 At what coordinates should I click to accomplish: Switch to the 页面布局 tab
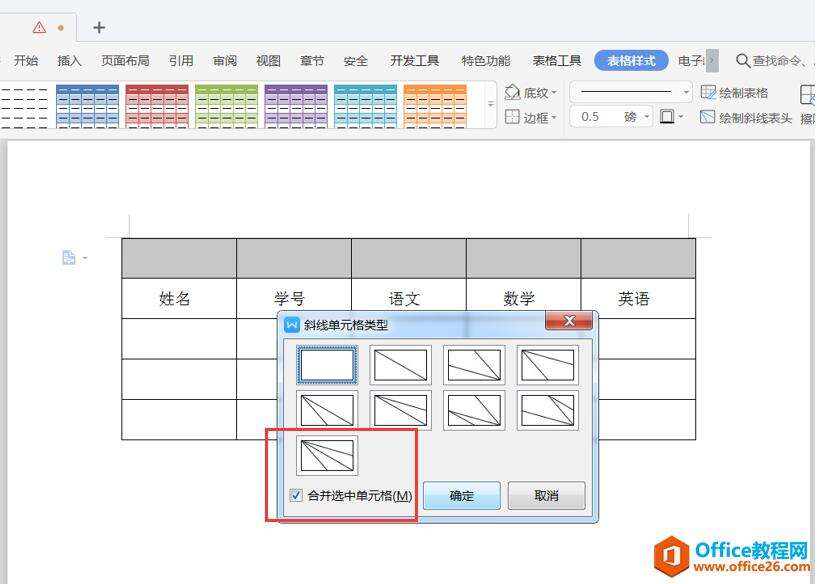pyautogui.click(x=125, y=60)
